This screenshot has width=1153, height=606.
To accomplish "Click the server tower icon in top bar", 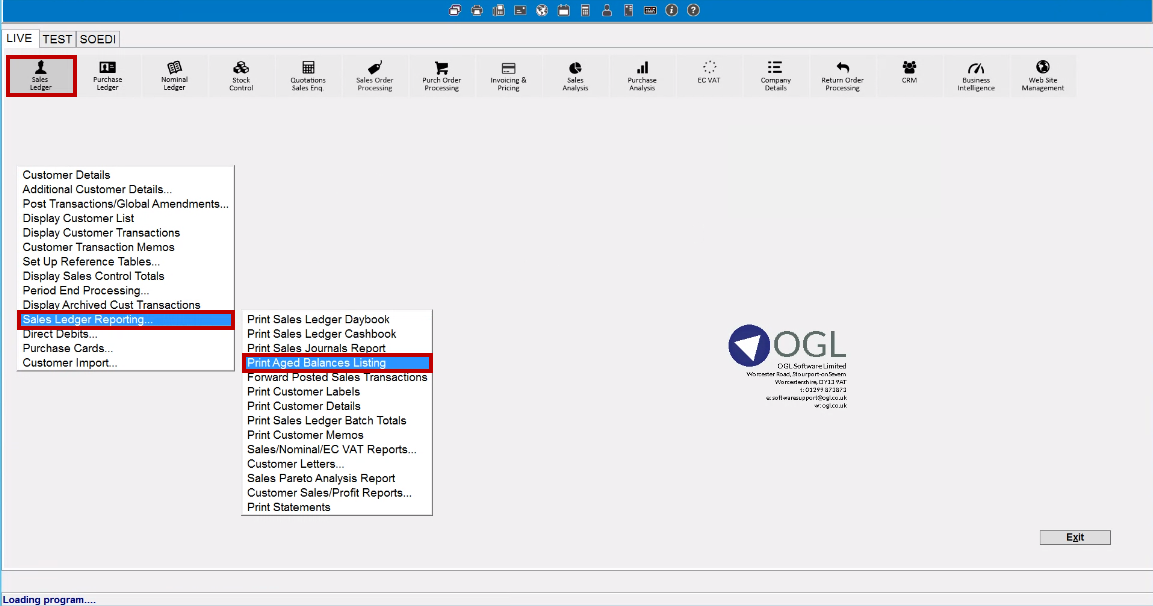I will point(628,10).
